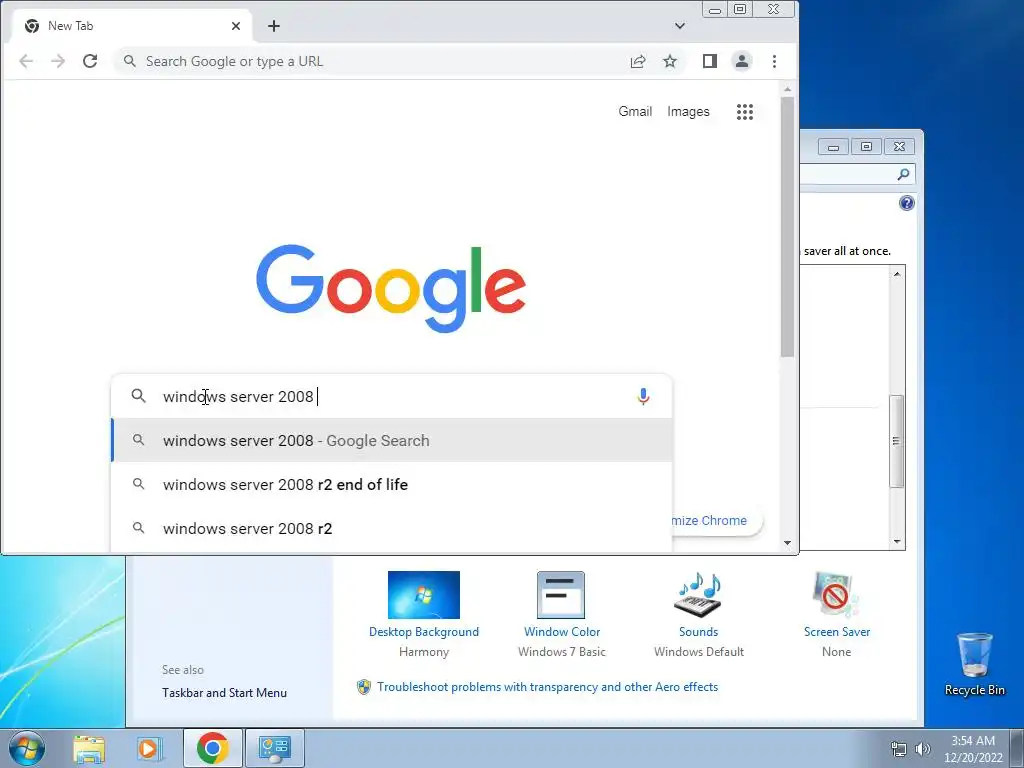Click the Chrome page scrollbar thumb

coord(788,227)
